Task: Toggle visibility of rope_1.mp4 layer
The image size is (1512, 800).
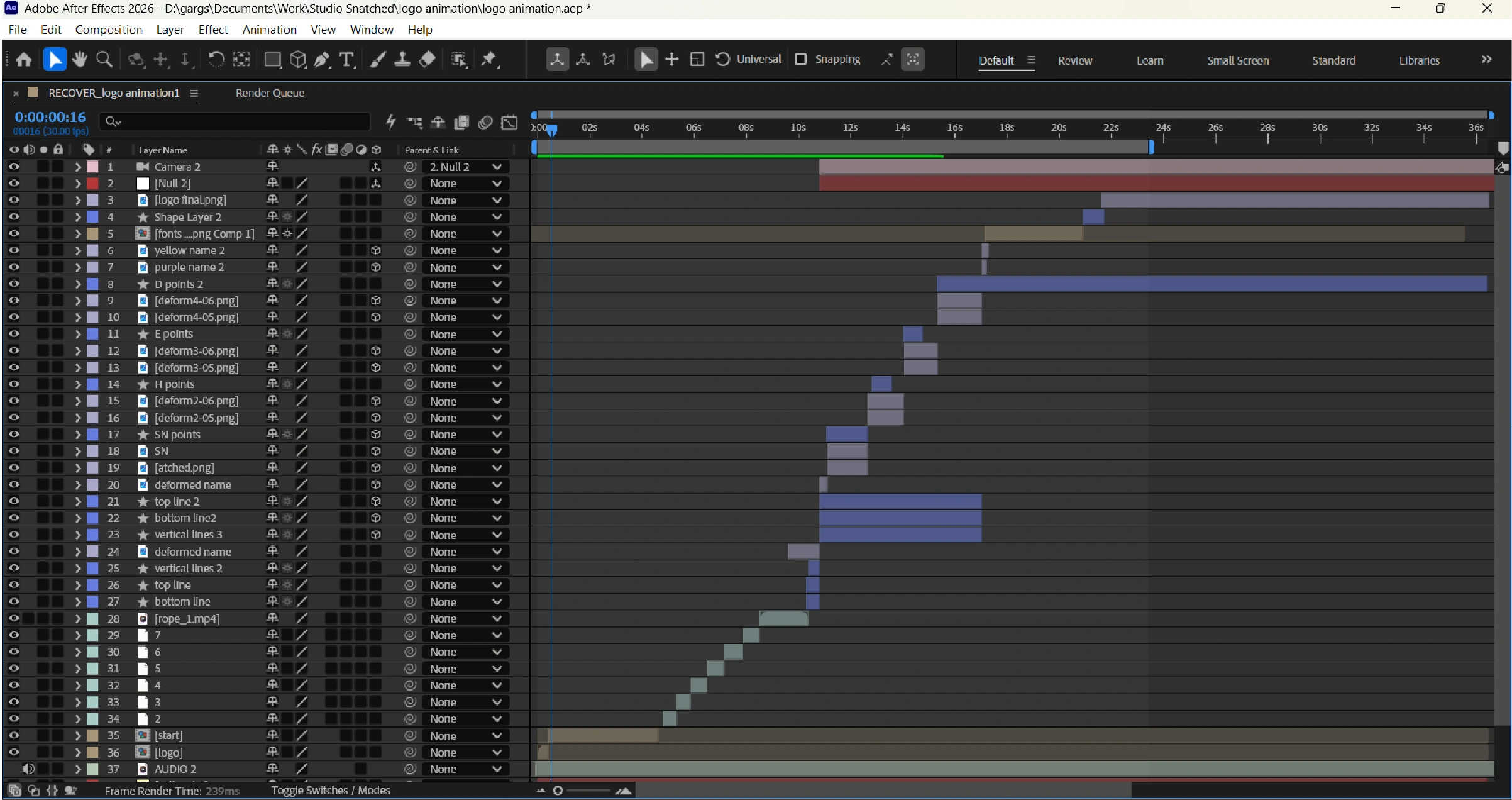Action: coord(13,618)
